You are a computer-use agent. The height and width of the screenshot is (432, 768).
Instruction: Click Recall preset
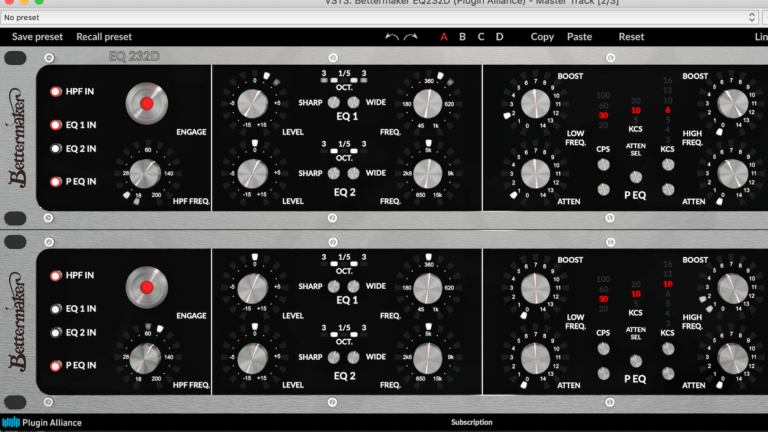[x=104, y=37]
